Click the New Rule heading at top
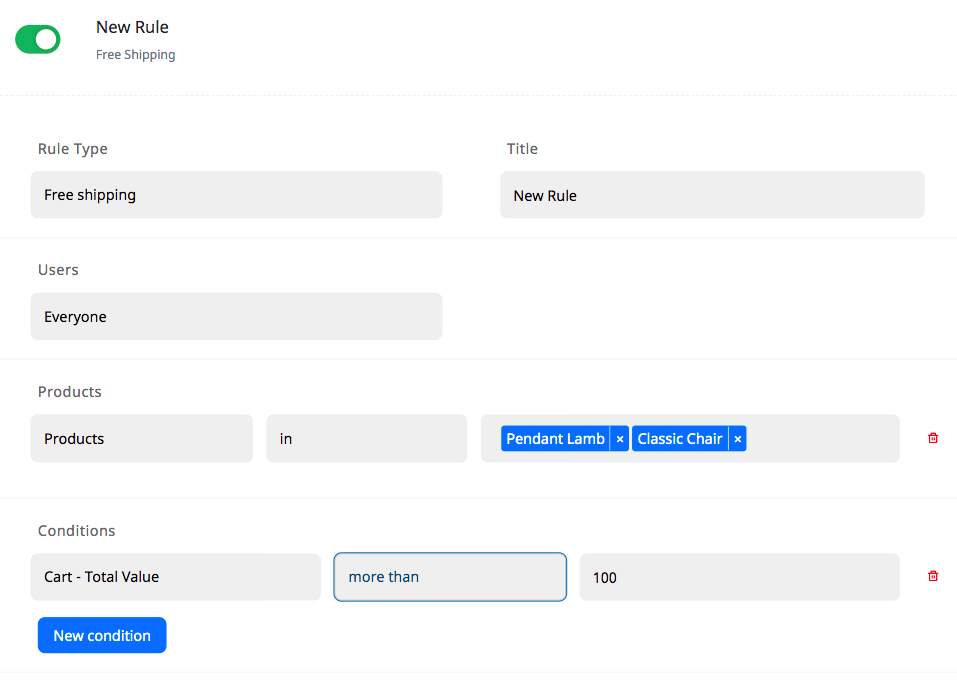 pyautogui.click(x=132, y=27)
